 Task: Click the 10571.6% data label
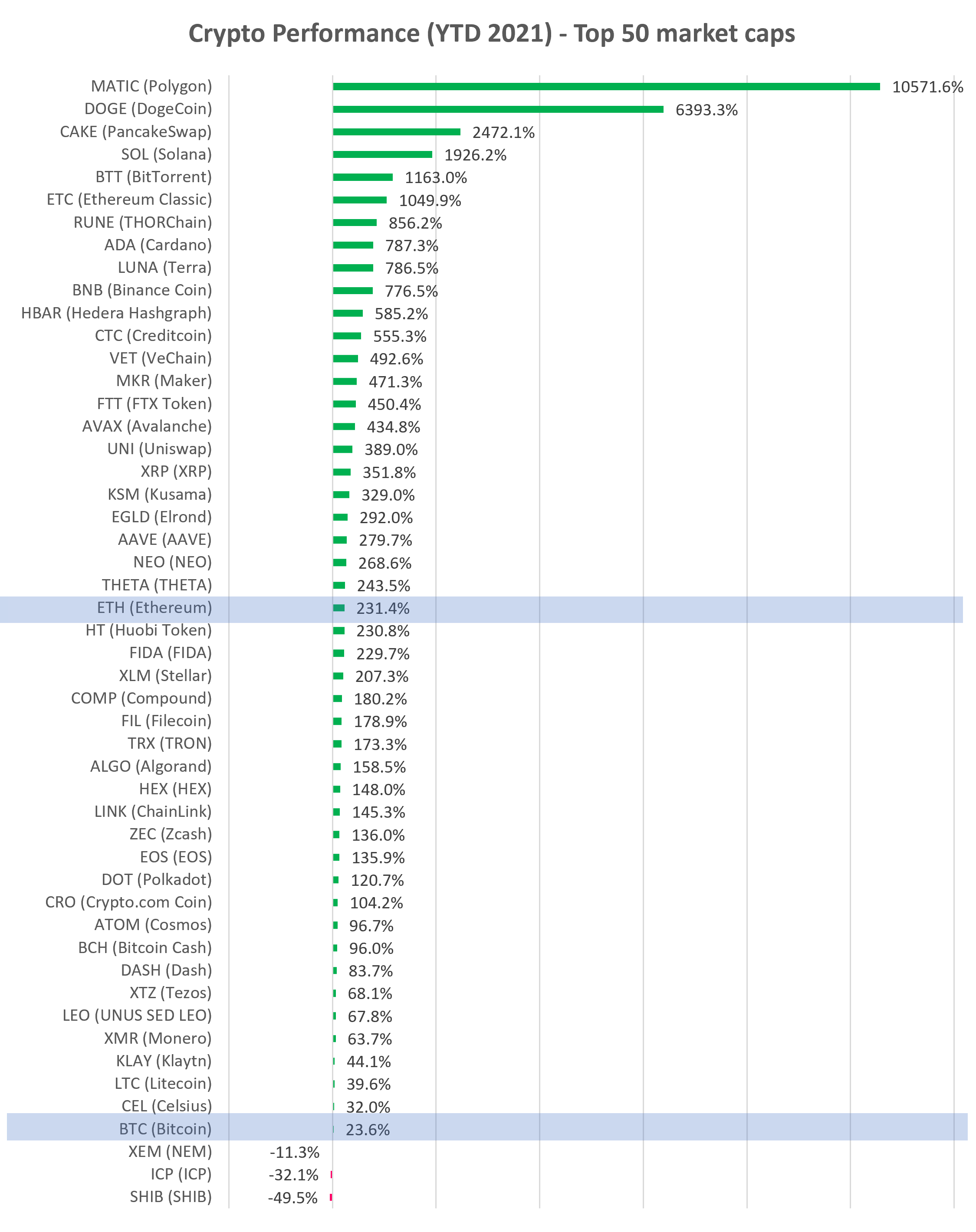pyautogui.click(x=927, y=87)
